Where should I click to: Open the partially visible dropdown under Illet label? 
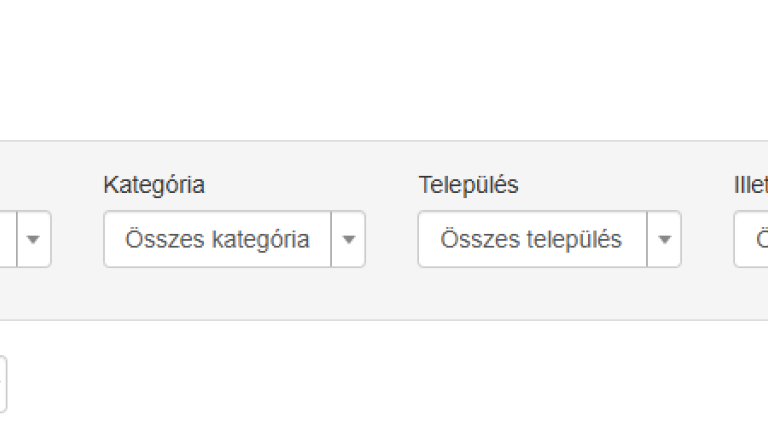point(751,239)
